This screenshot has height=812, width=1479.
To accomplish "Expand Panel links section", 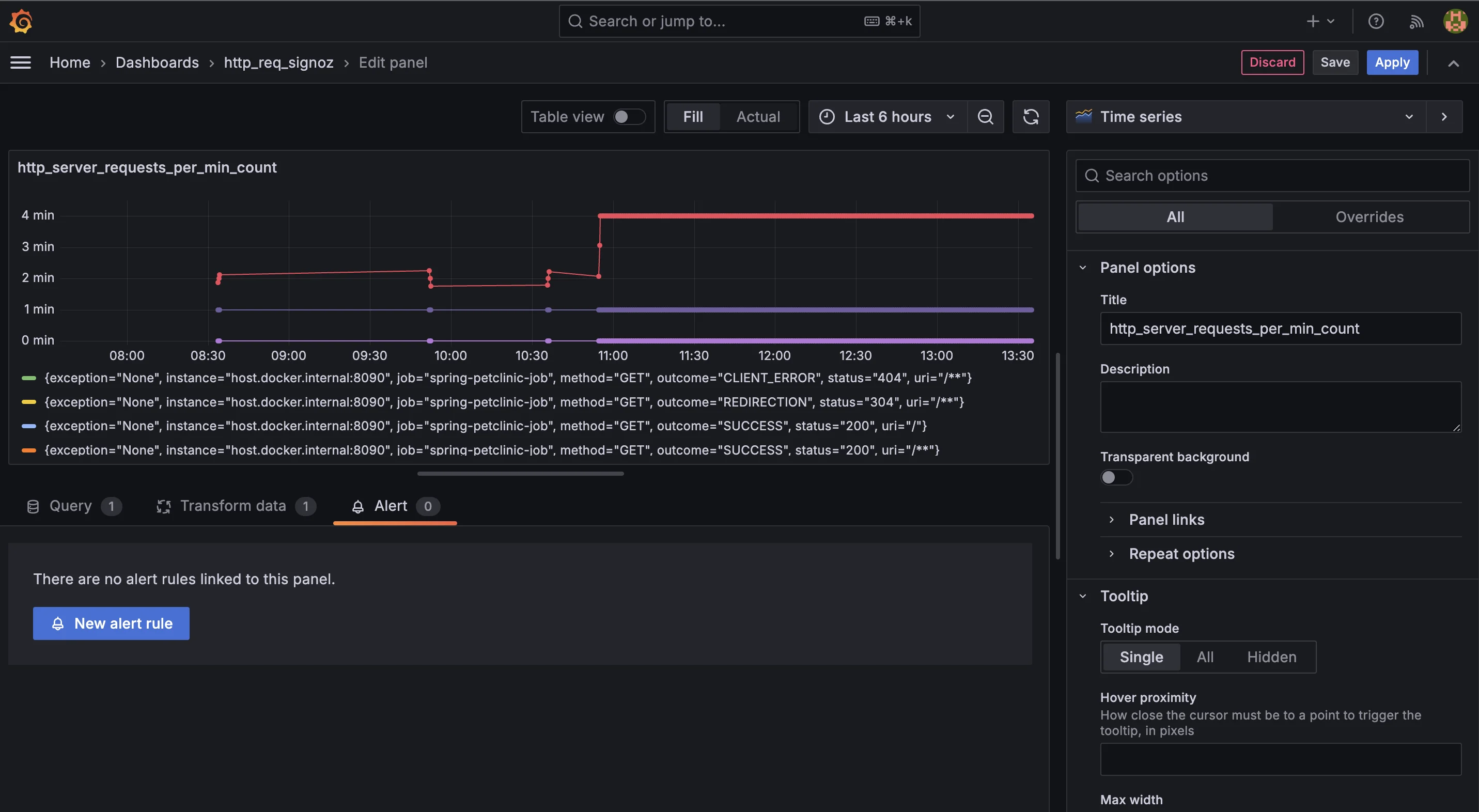I will point(1166,520).
